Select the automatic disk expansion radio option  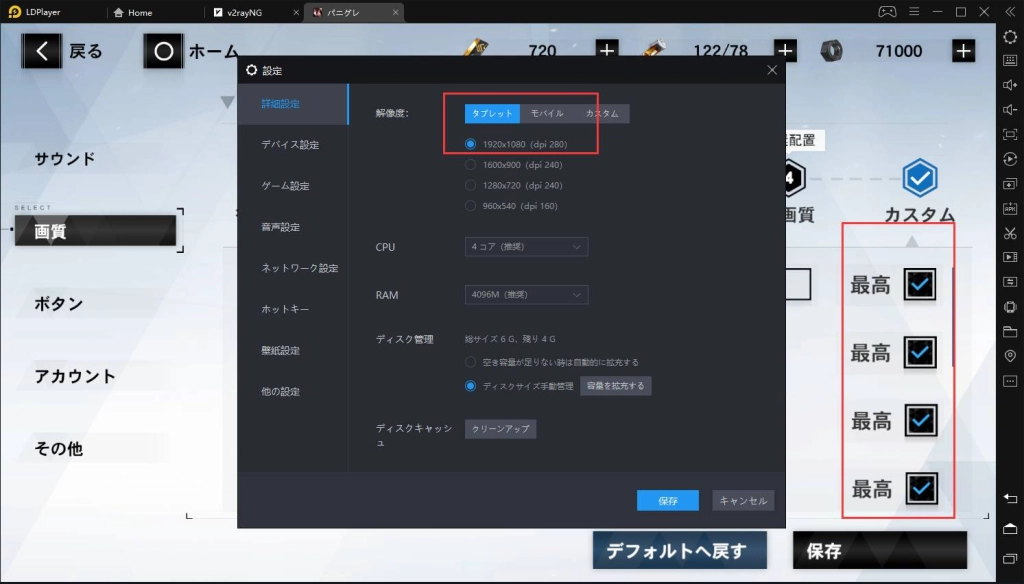(x=552, y=362)
